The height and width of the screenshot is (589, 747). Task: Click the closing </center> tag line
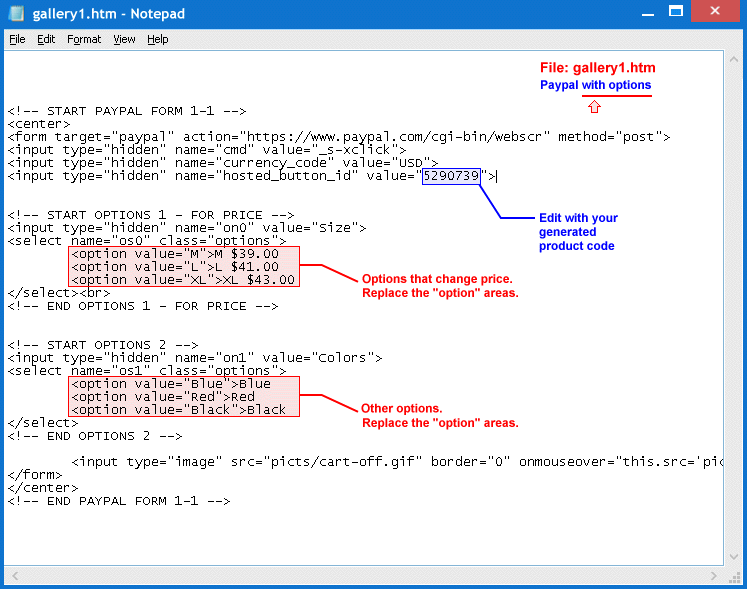click(x=43, y=488)
